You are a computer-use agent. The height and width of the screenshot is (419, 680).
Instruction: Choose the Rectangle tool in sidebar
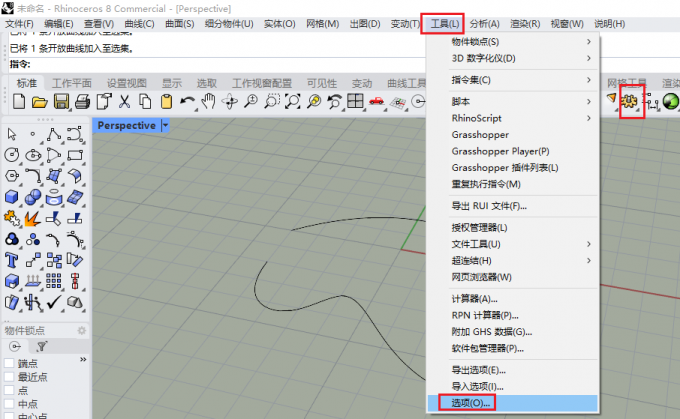click(75, 155)
